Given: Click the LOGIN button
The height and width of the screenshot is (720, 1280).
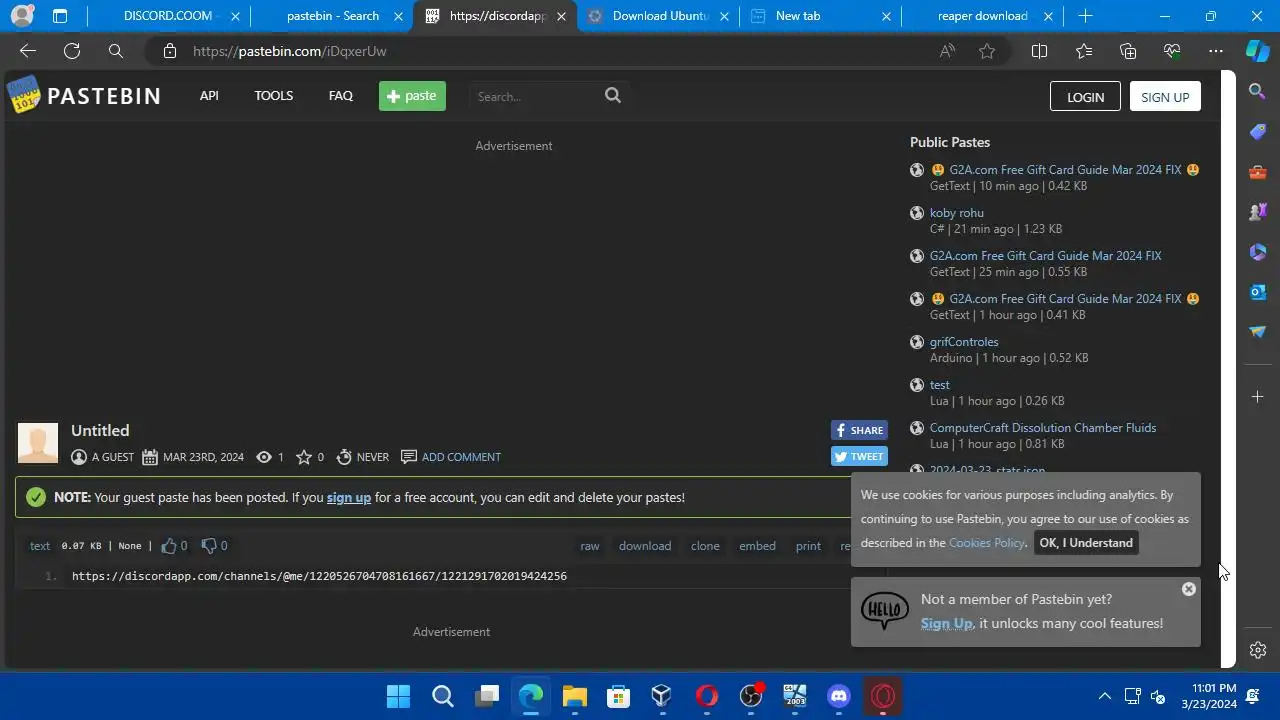Looking at the screenshot, I should click(1085, 97).
